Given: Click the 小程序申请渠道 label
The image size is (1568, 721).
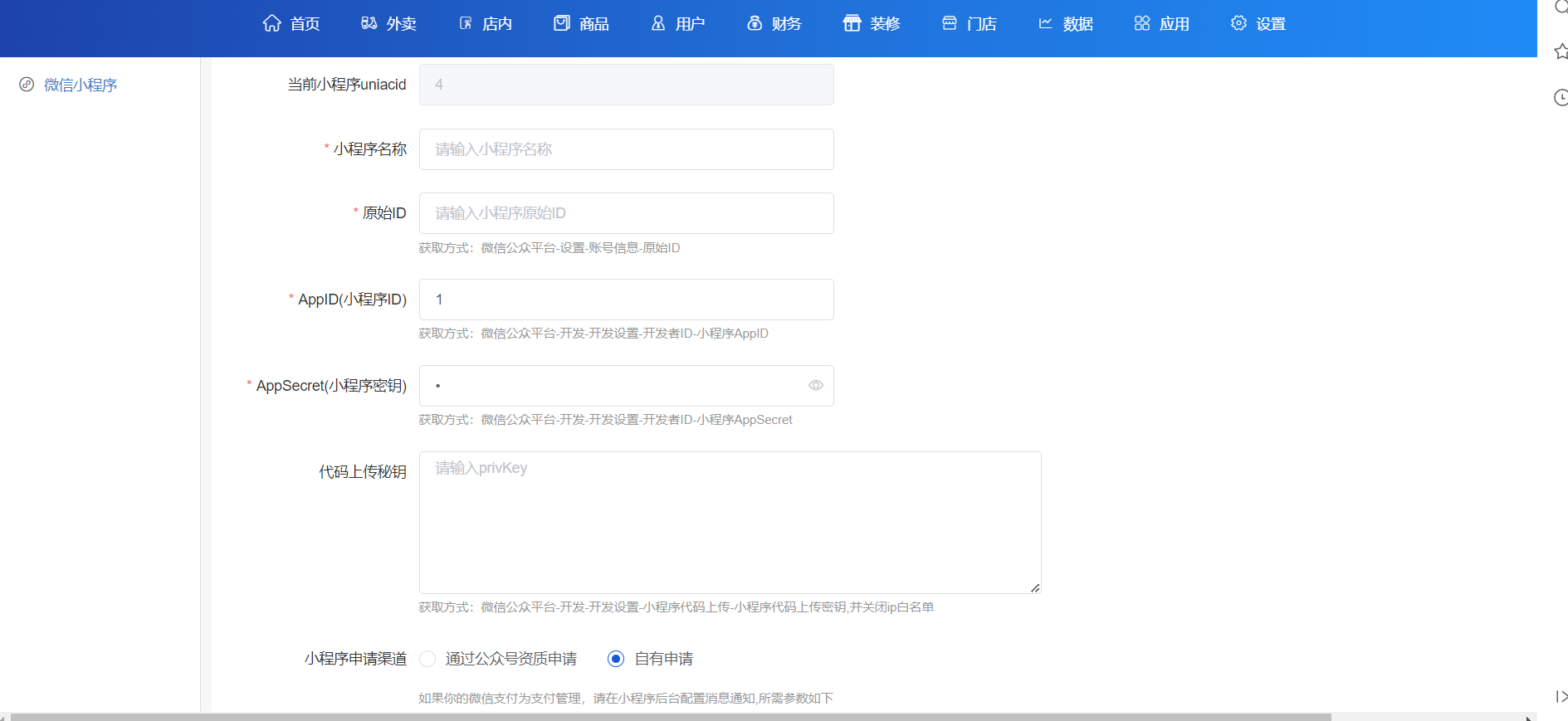Looking at the screenshot, I should [355, 659].
